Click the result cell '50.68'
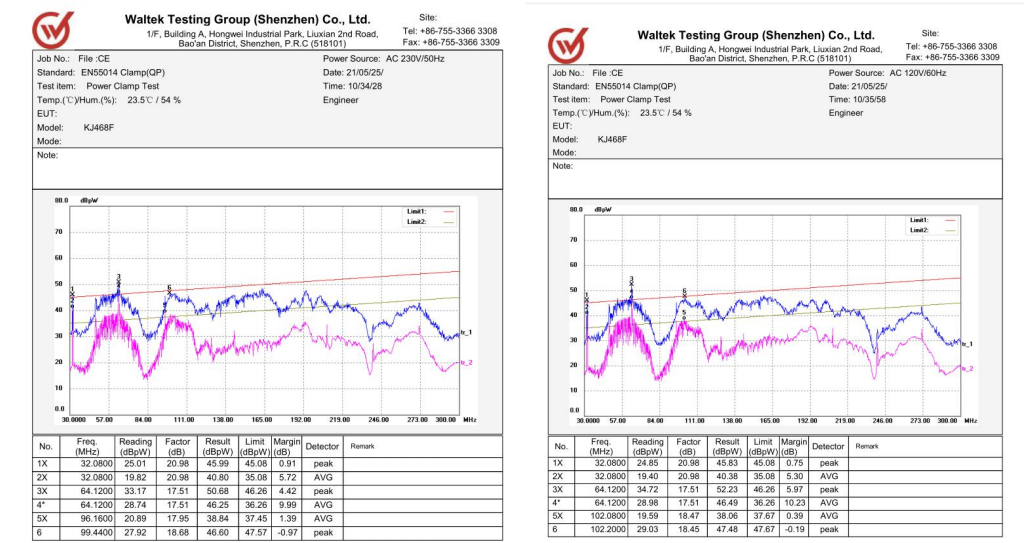1033x543 pixels. click(x=217, y=492)
